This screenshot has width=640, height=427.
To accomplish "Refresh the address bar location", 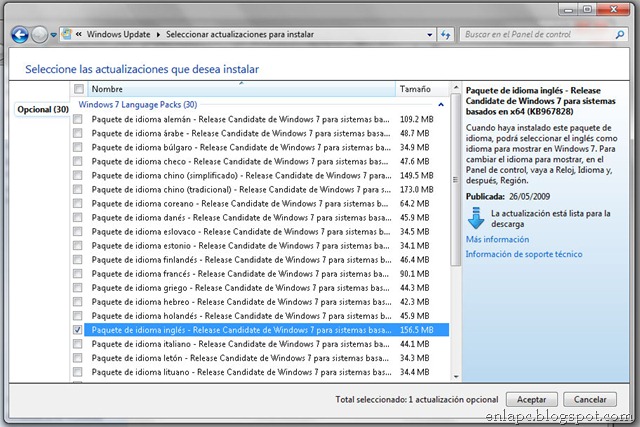I will click(445, 35).
